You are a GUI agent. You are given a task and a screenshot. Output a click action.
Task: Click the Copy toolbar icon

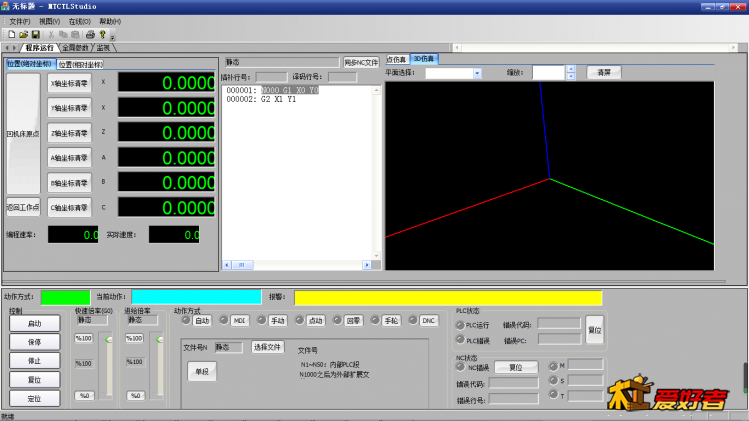[x=63, y=34]
